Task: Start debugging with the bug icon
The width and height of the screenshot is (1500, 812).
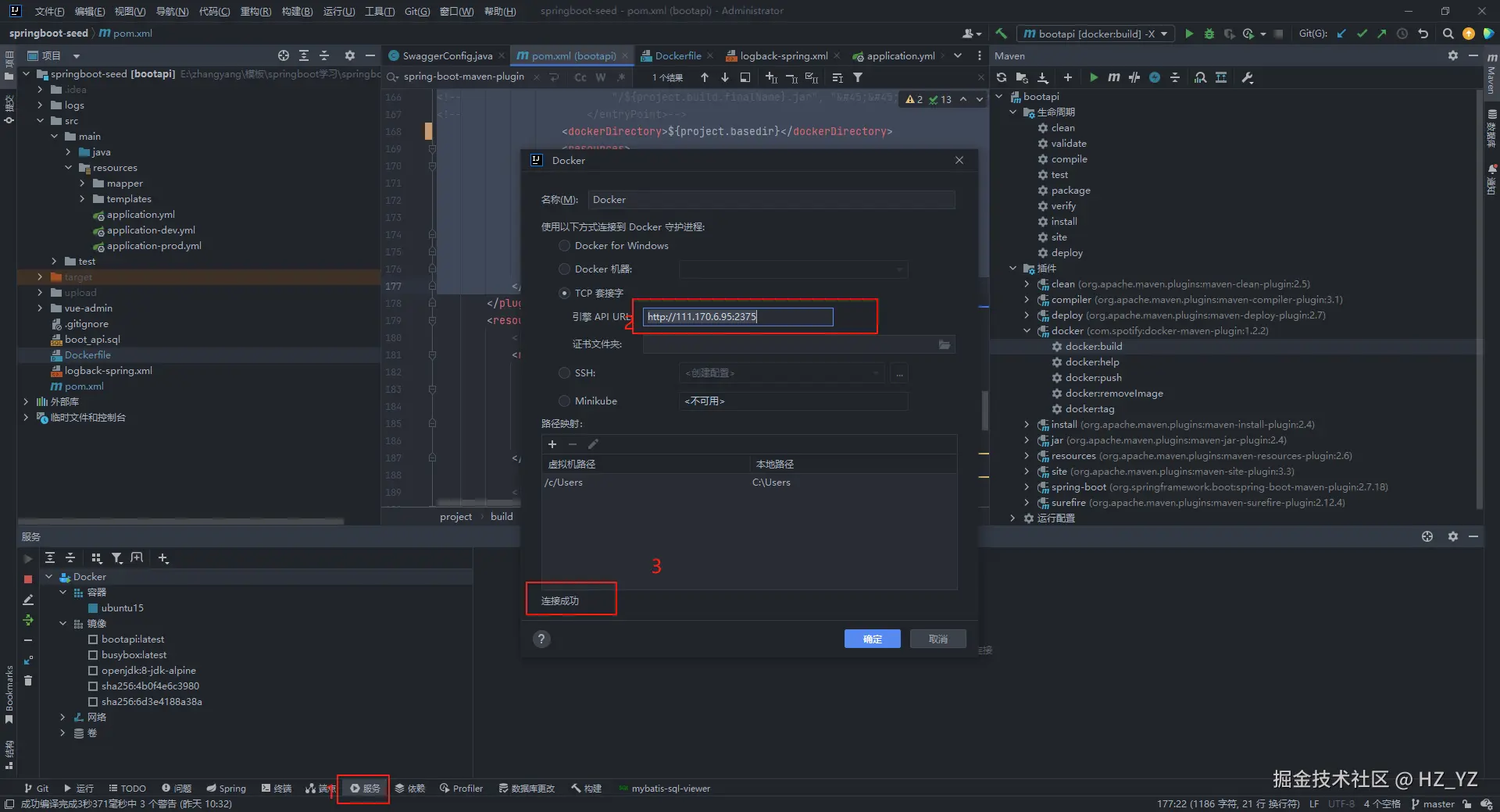Action: pyautogui.click(x=1209, y=34)
